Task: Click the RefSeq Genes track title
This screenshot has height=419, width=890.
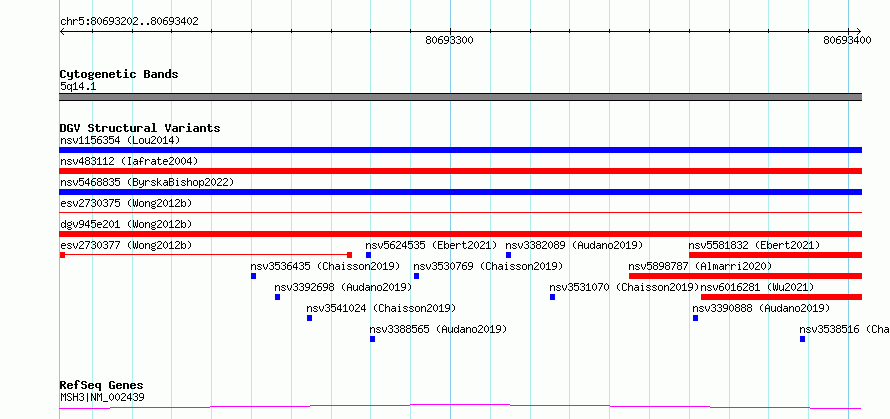Action: pyautogui.click(x=101, y=386)
